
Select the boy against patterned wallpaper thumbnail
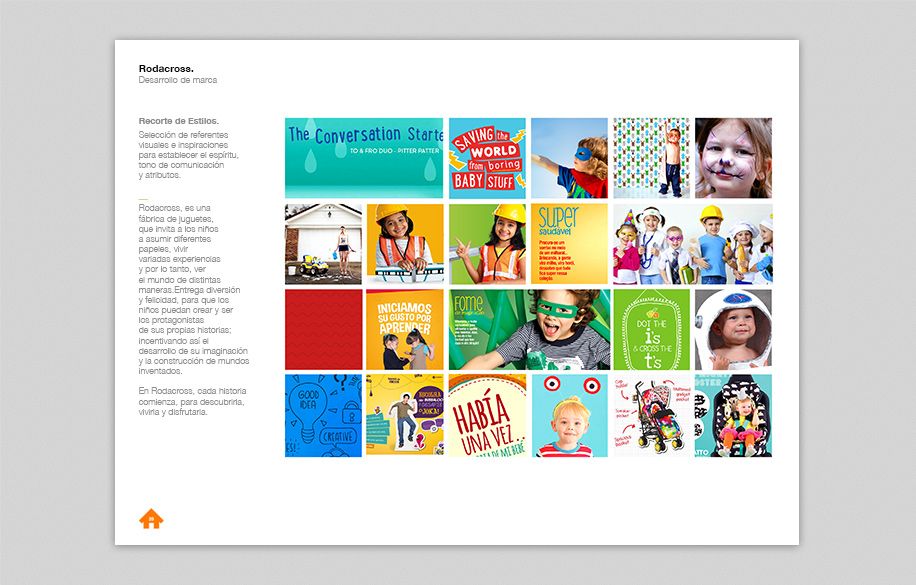click(x=651, y=158)
